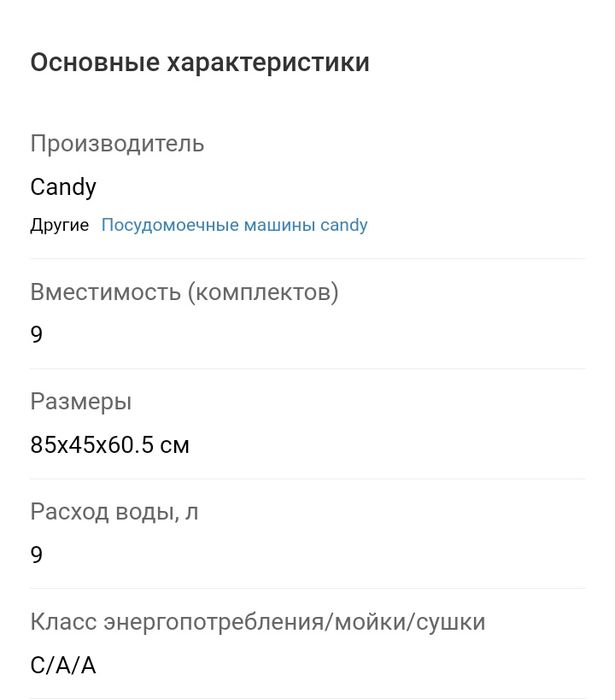Select the Производитель label
The width and height of the screenshot is (615, 700).
117,143
